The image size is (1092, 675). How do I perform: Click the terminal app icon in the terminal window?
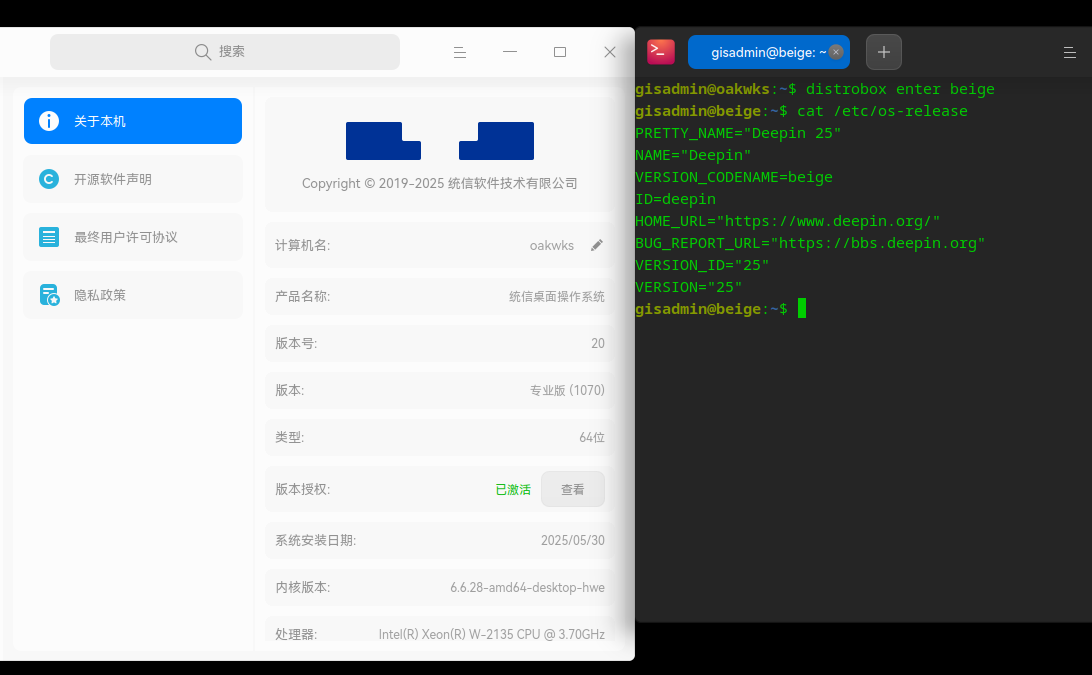(x=661, y=52)
